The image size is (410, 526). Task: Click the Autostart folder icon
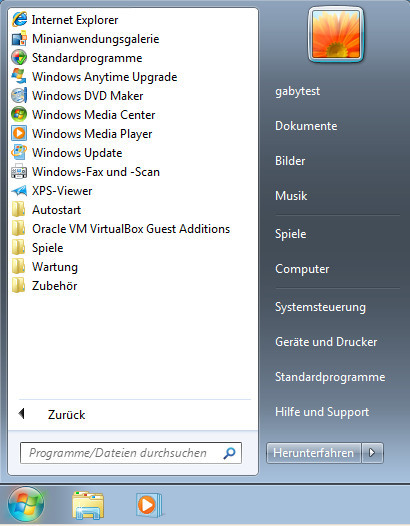(18, 210)
